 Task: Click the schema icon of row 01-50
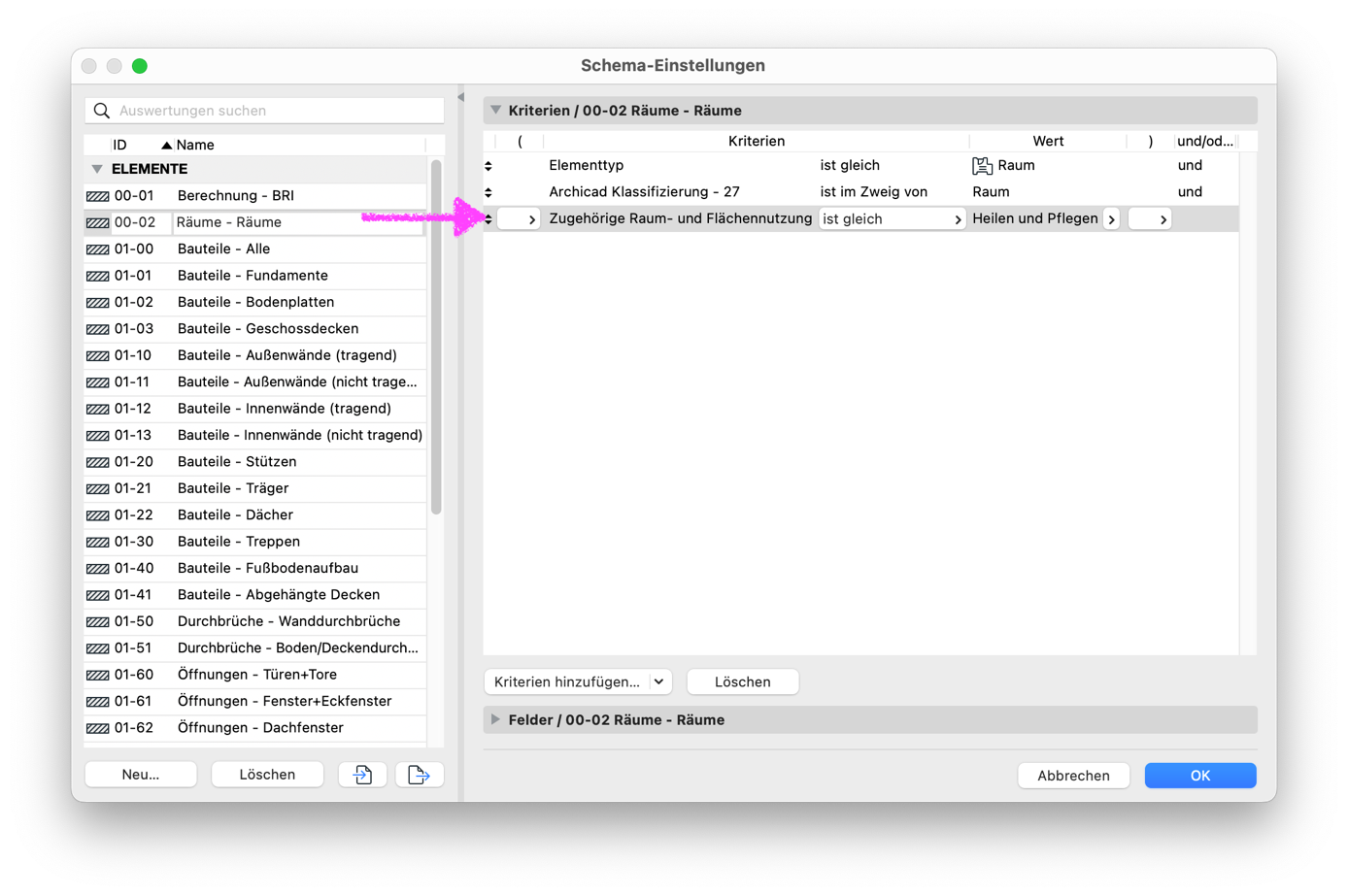pos(97,622)
